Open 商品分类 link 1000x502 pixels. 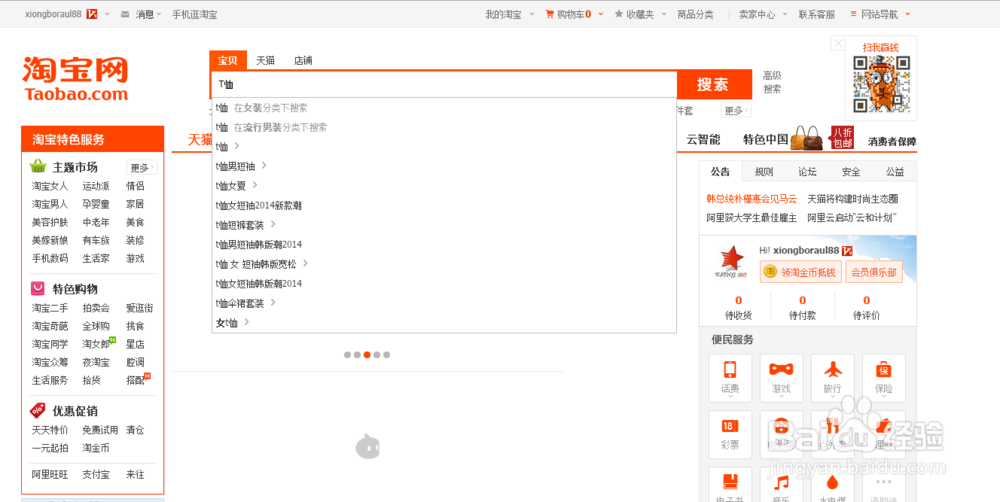coord(695,14)
